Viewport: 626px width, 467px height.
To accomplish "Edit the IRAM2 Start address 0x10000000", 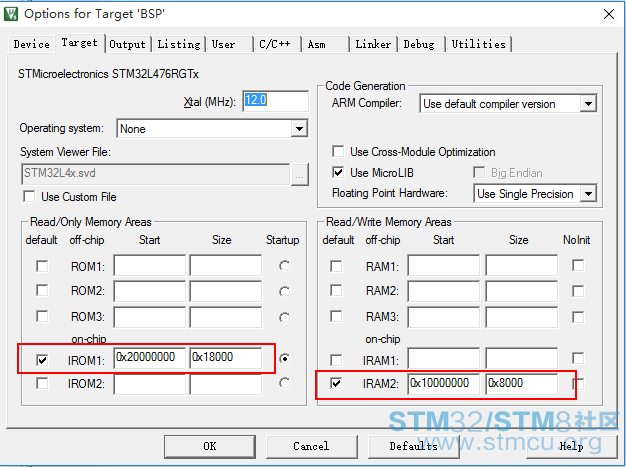I will tap(444, 384).
